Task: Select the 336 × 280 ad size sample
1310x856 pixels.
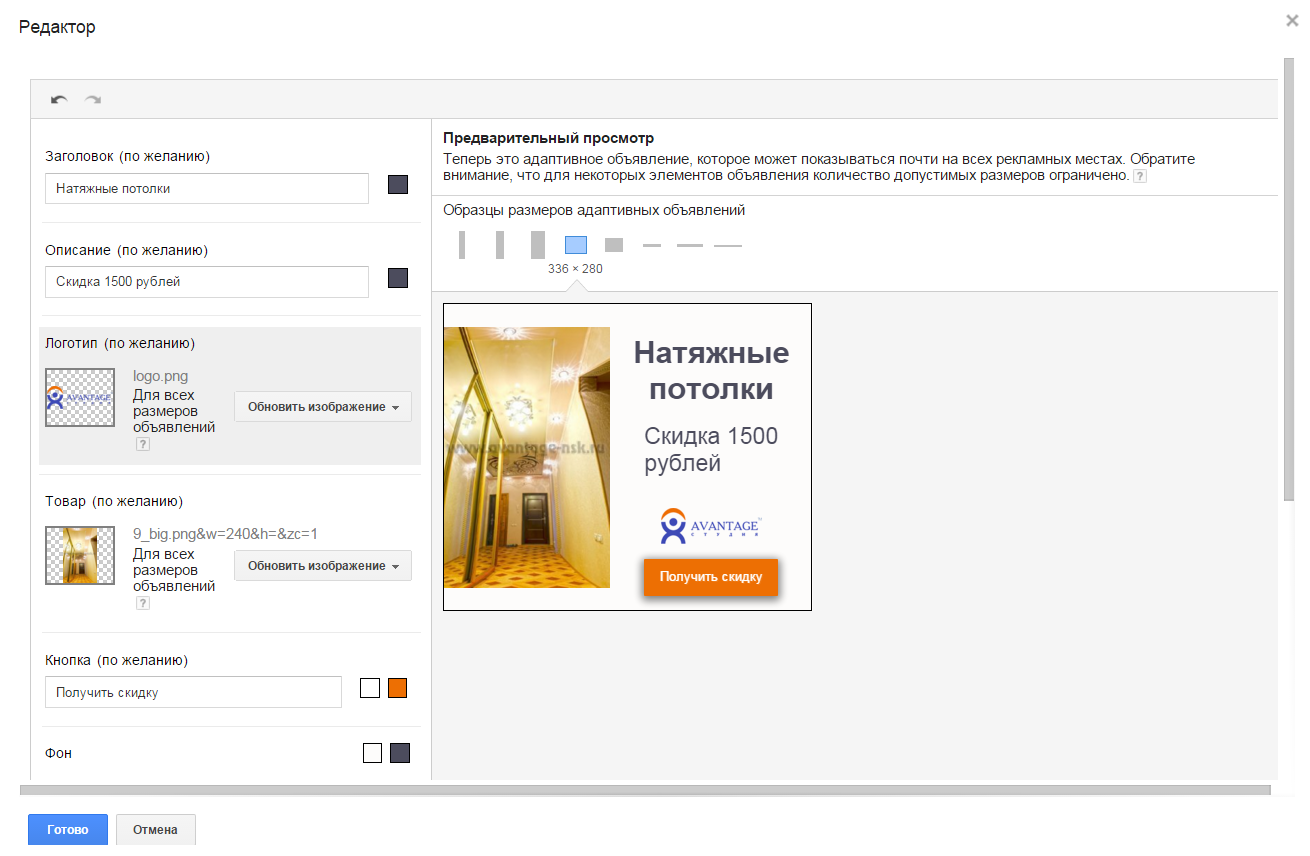Action: pos(575,244)
